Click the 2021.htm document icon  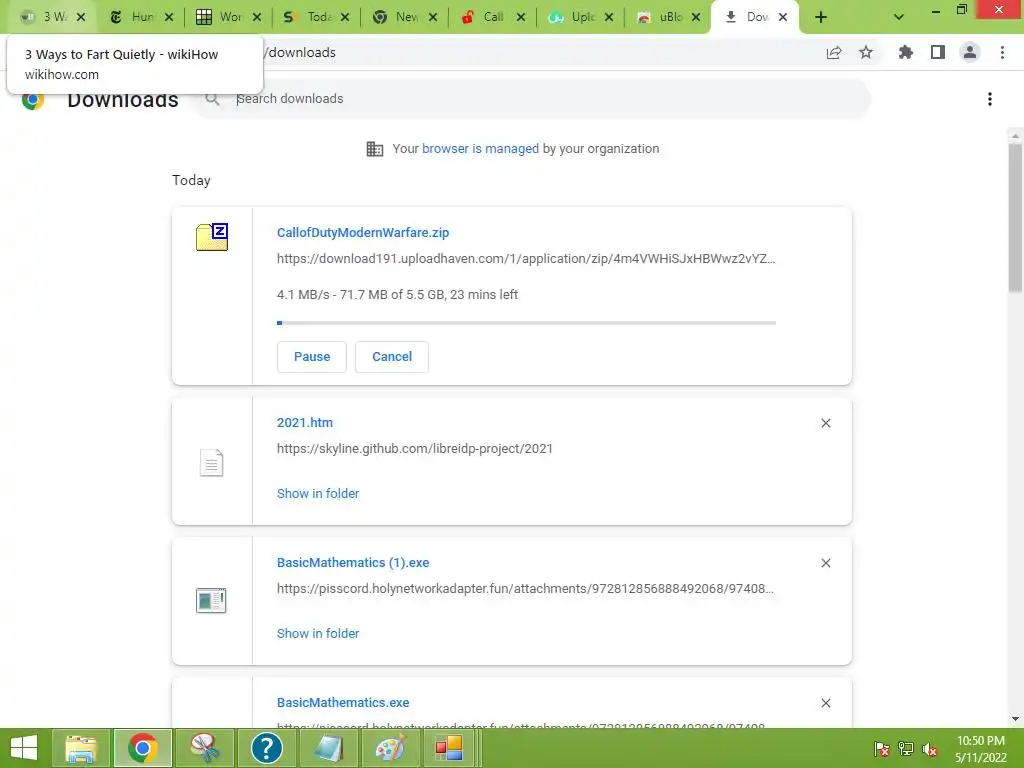tap(212, 463)
